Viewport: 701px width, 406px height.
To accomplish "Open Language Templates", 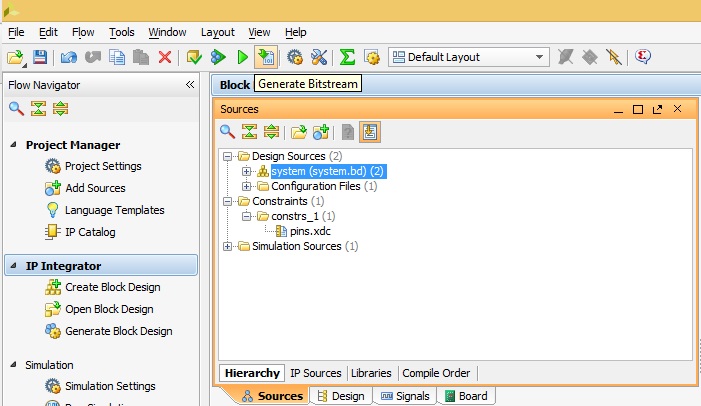I will coord(105,210).
